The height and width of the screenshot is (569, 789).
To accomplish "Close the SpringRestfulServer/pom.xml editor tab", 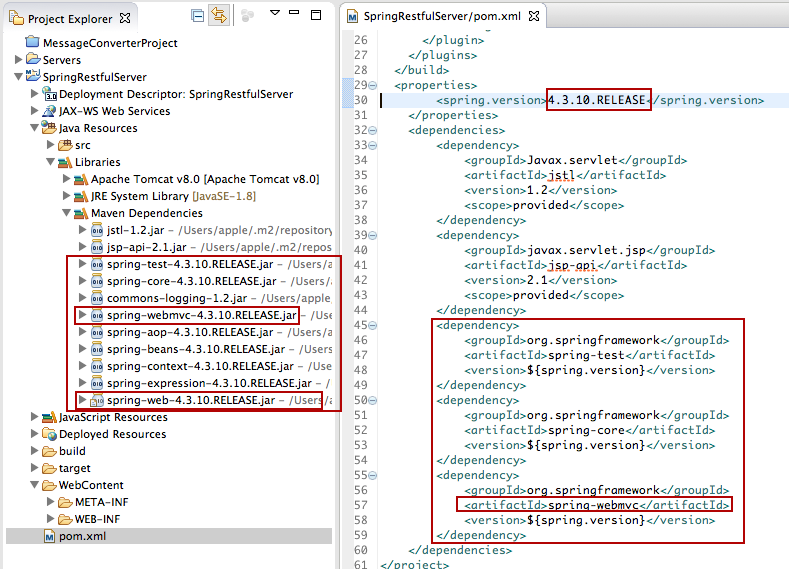I will [534, 16].
